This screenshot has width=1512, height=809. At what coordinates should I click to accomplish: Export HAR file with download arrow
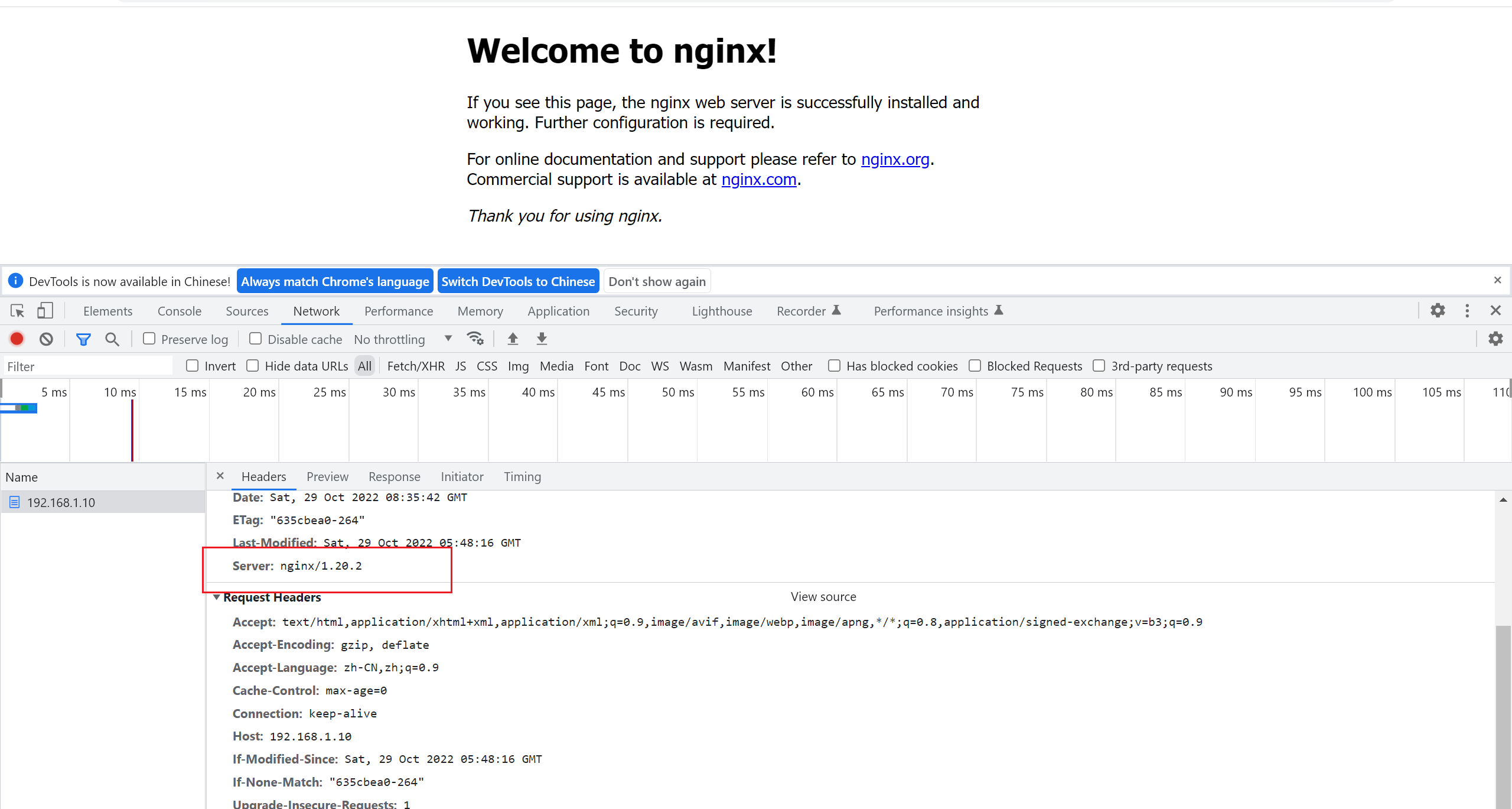pos(542,339)
